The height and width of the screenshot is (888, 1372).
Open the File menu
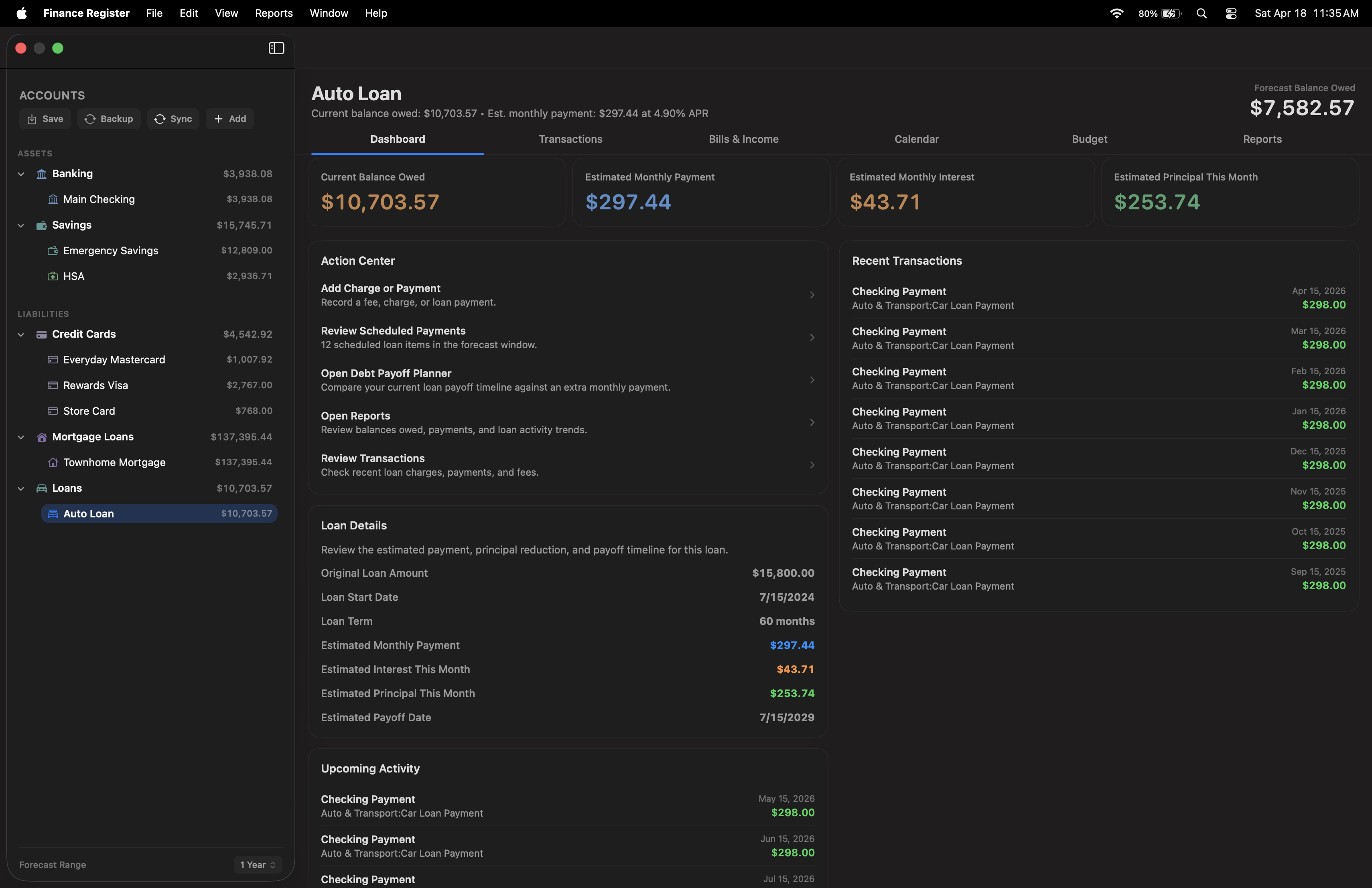pos(154,13)
